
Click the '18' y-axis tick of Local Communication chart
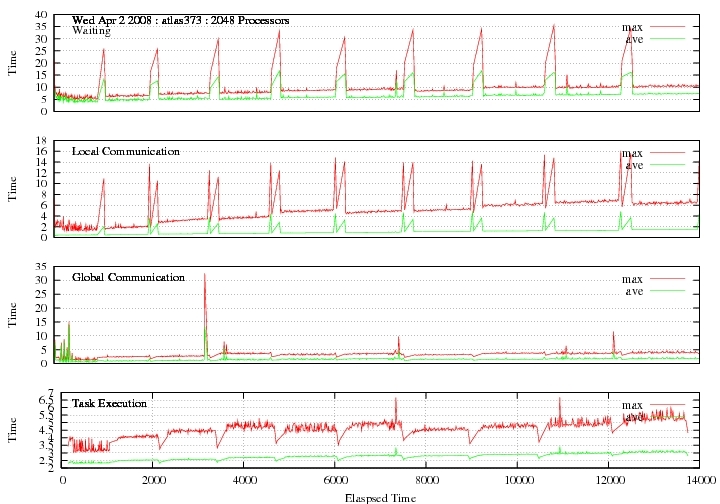pyautogui.click(x=41, y=140)
